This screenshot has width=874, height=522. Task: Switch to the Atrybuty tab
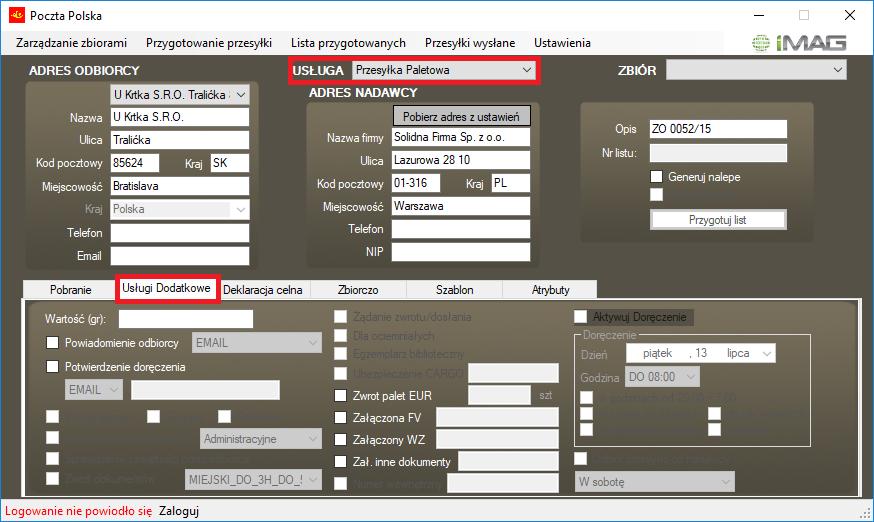point(550,289)
